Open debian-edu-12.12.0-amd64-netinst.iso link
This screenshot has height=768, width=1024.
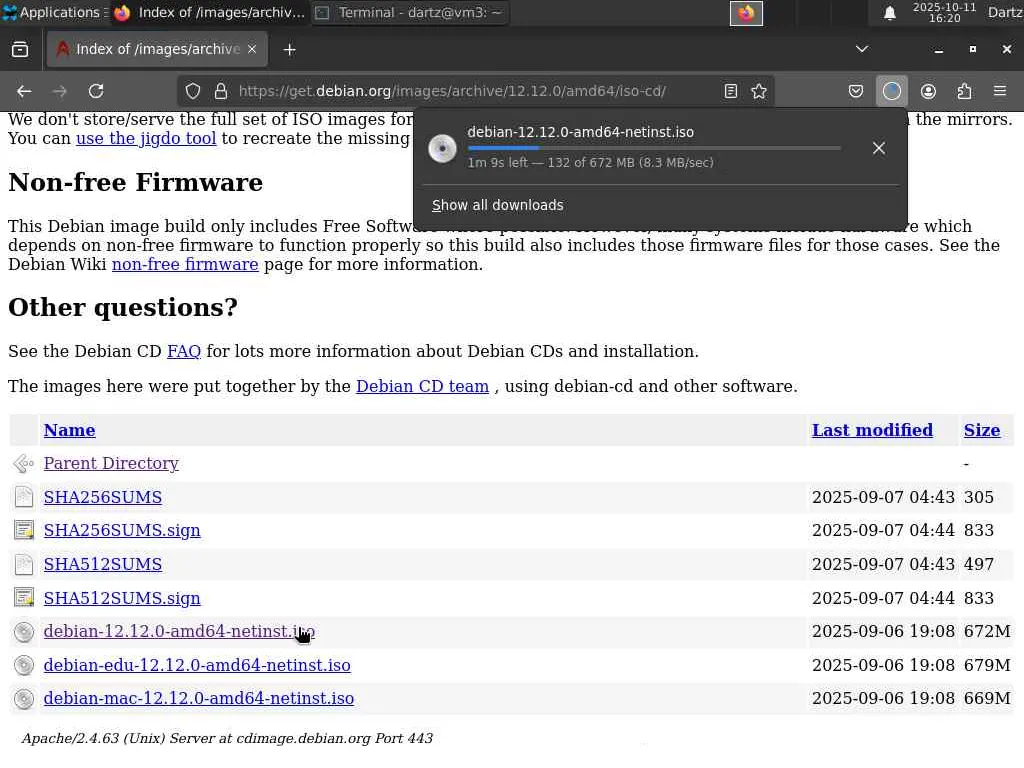(197, 665)
